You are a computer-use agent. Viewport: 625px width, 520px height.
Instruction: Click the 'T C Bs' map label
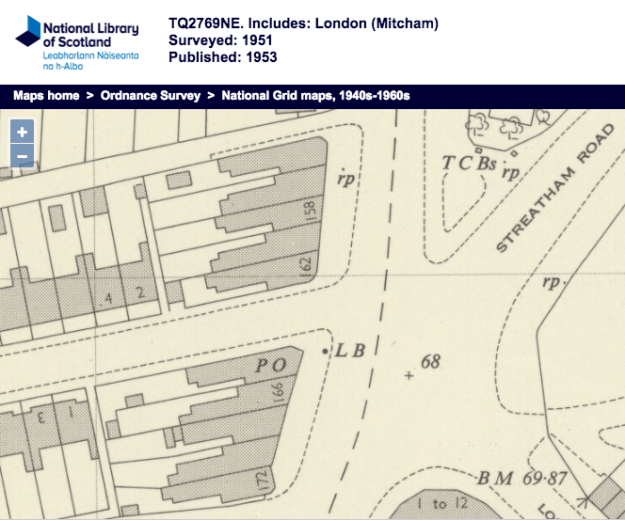470,163
